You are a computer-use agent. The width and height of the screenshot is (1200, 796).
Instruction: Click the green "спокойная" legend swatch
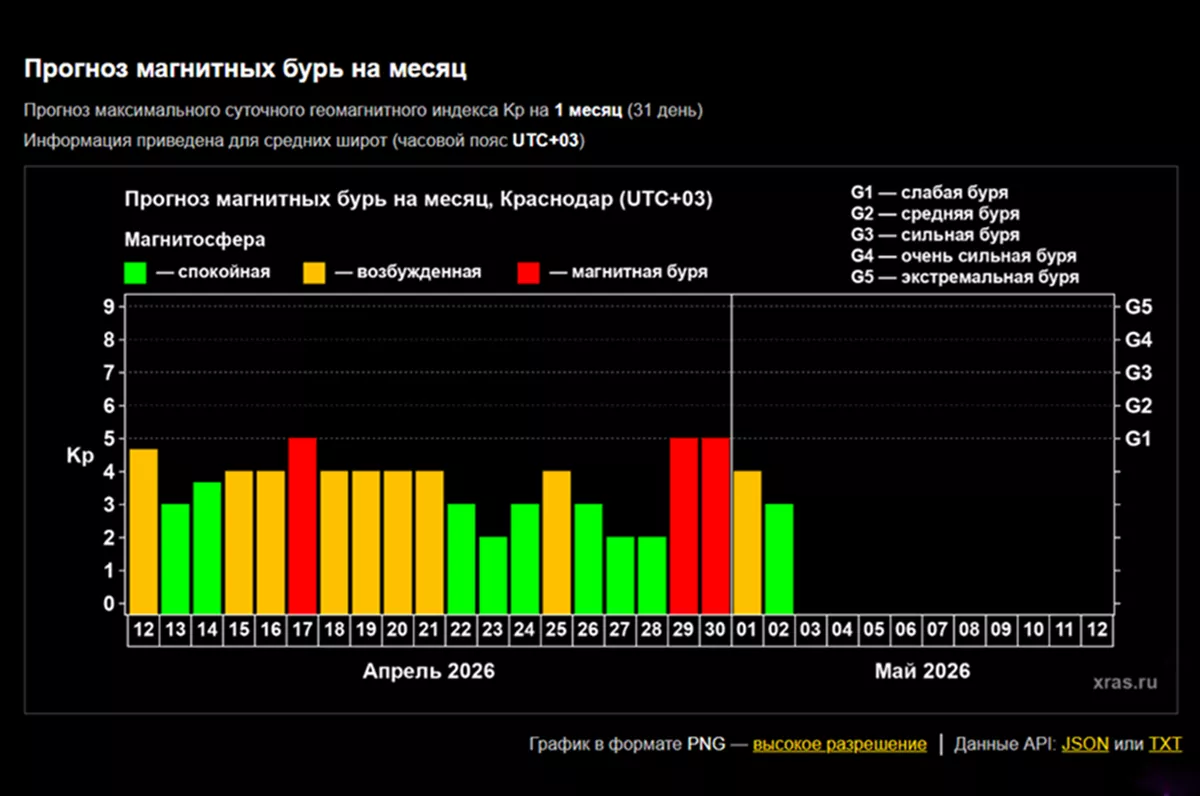(135, 272)
